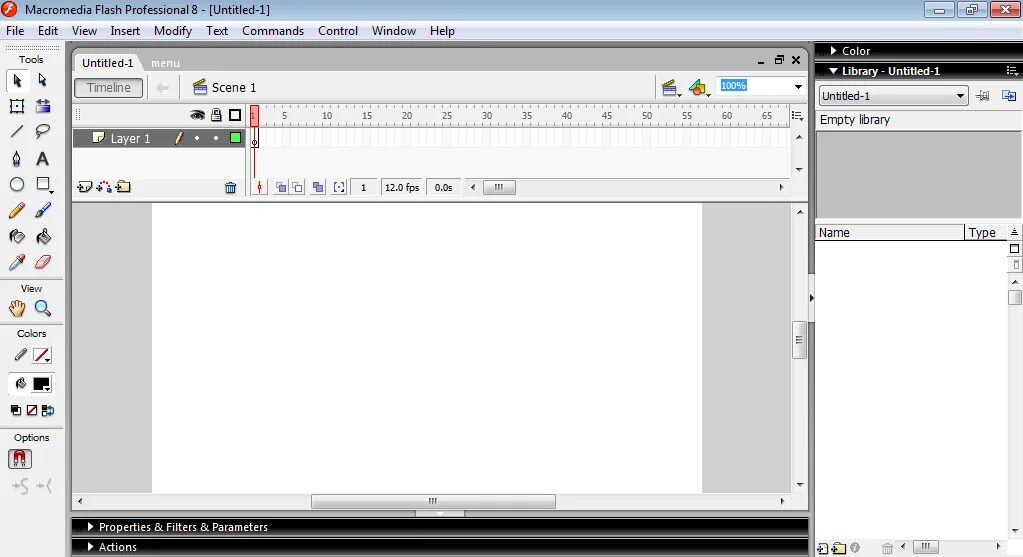Open the Insert menu
Image resolution: width=1023 pixels, height=557 pixels.
tap(125, 31)
